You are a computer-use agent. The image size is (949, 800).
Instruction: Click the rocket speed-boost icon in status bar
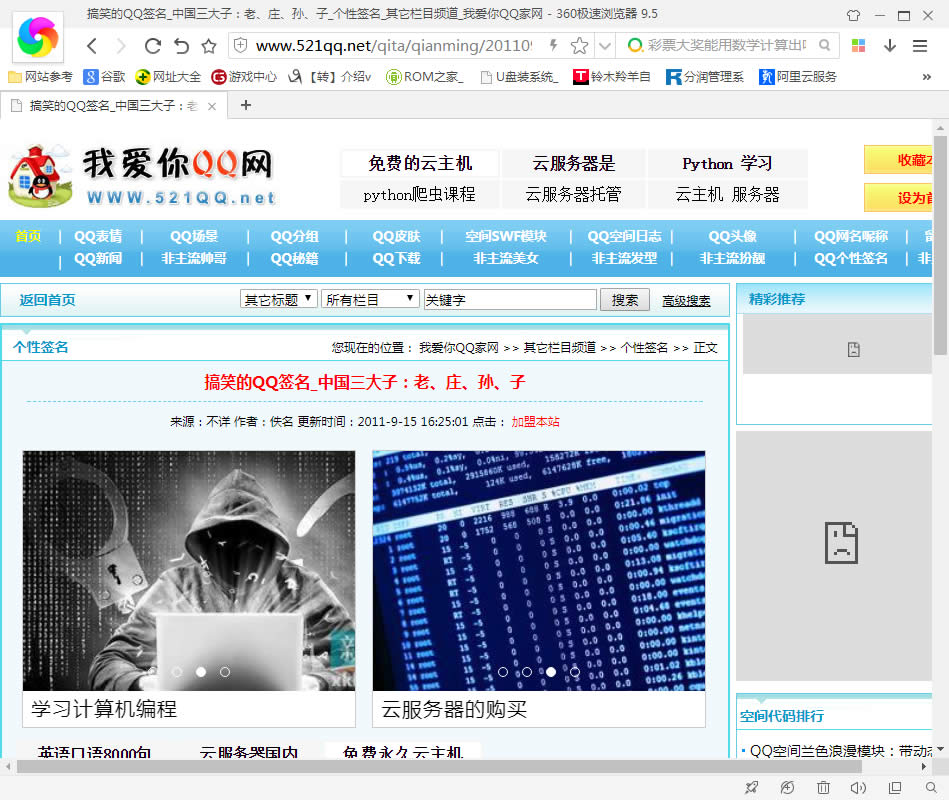point(751,788)
